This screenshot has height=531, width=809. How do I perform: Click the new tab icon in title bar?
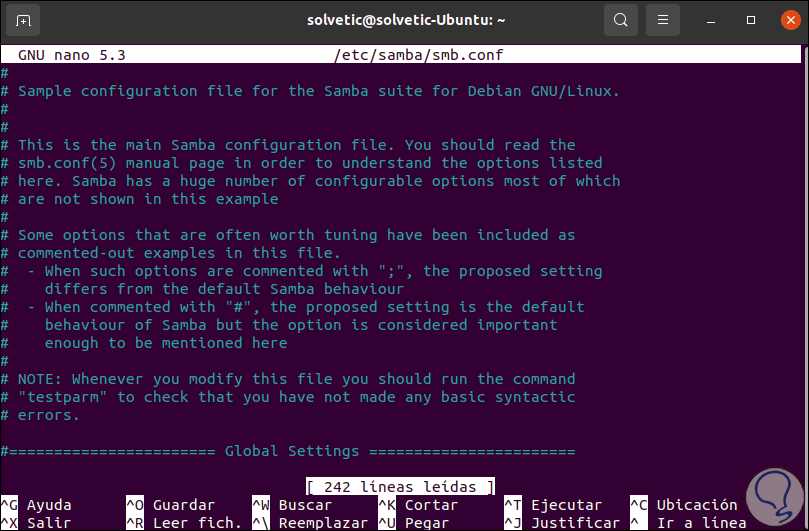click(24, 20)
